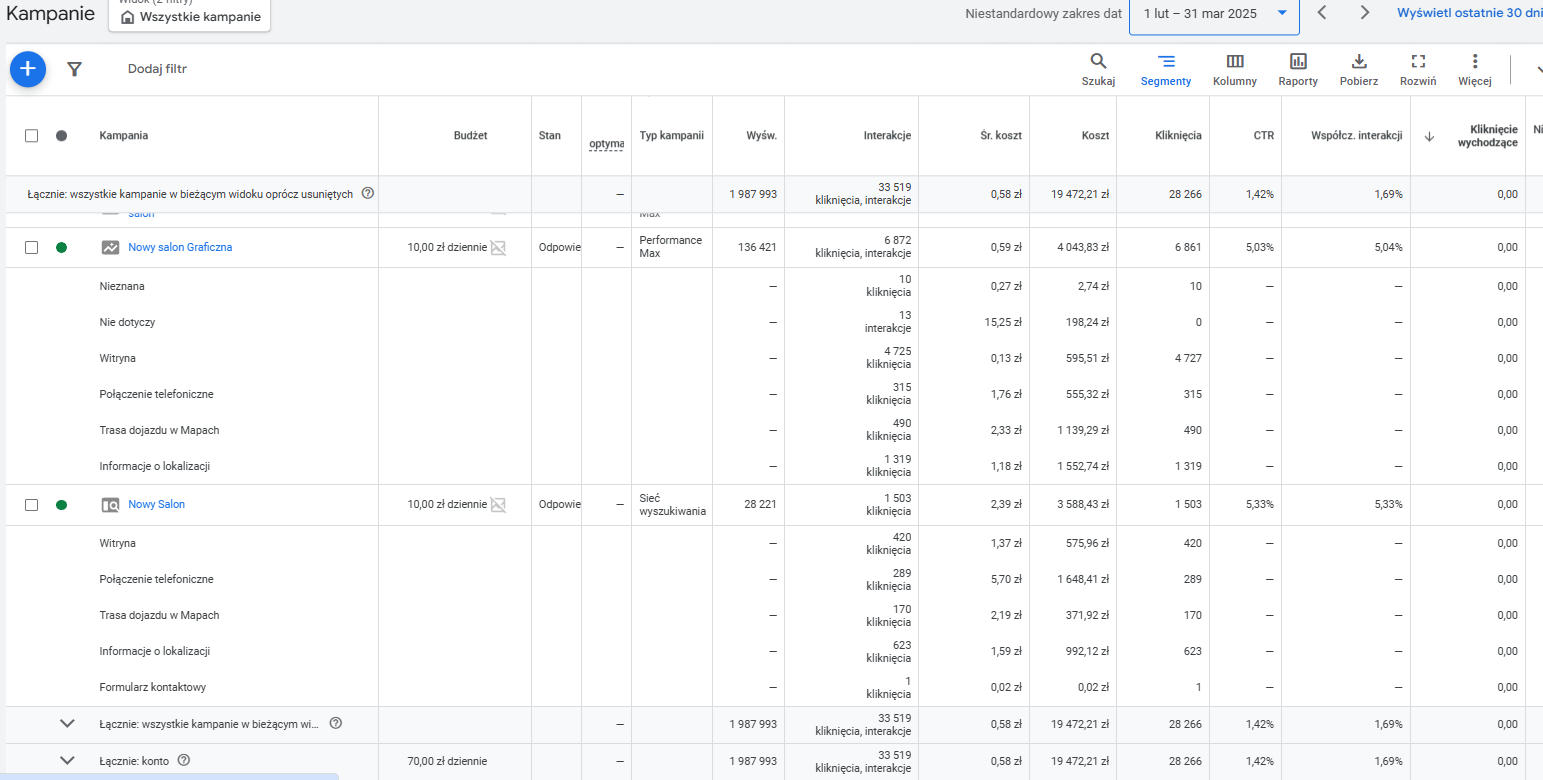Click the optyma column header
The width and height of the screenshot is (1543, 780).
[x=606, y=144]
